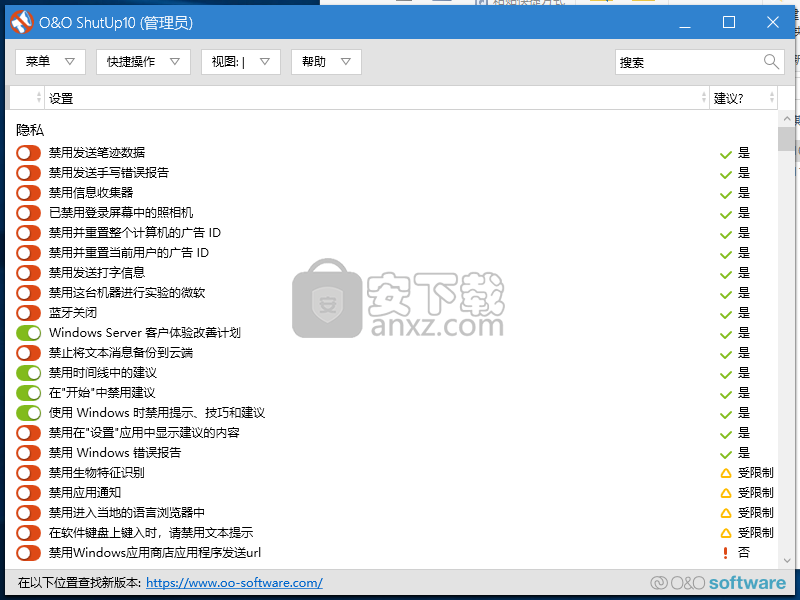This screenshot has width=800, height=600.
Task: Click 受限制 text for 禁用生物特征识别
Action: point(756,473)
